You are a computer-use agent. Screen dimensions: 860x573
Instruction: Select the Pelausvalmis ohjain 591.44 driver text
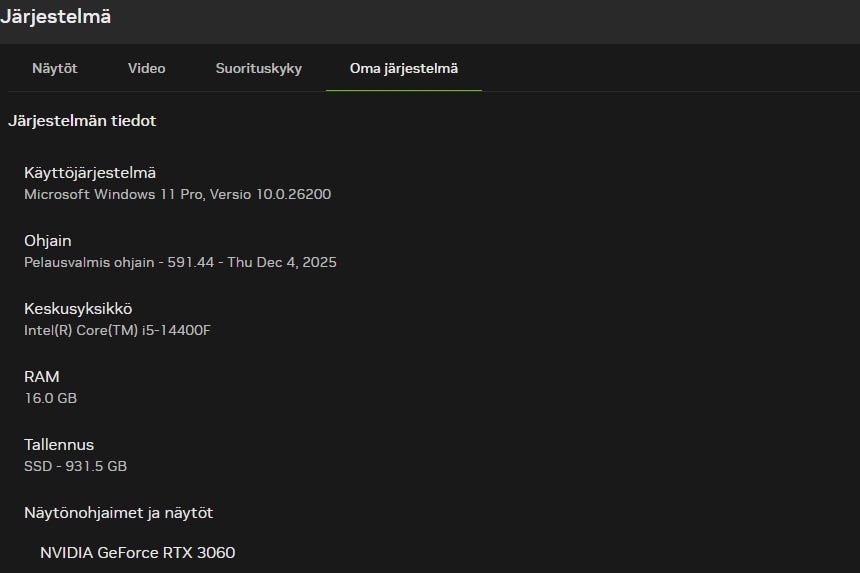pyautogui.click(x=180, y=262)
